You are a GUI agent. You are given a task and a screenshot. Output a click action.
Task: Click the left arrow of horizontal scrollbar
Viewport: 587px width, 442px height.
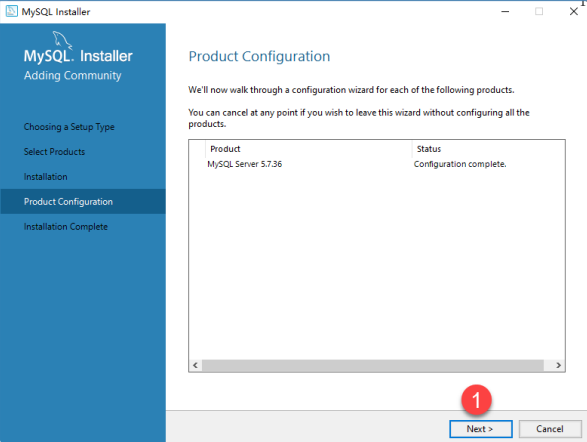(x=195, y=365)
